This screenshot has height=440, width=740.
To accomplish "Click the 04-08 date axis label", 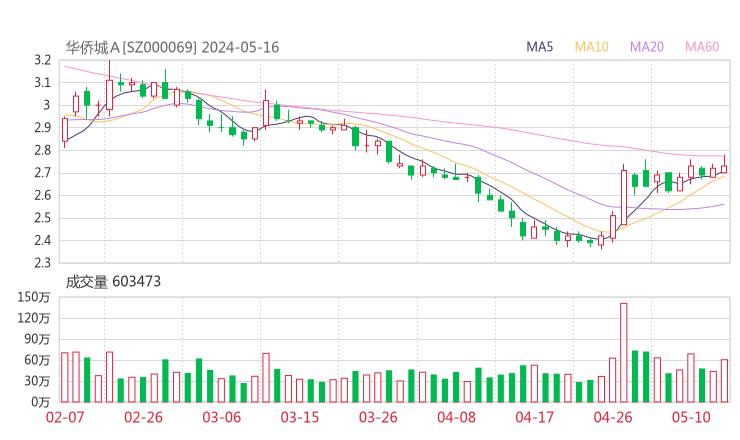I will coord(456,417).
